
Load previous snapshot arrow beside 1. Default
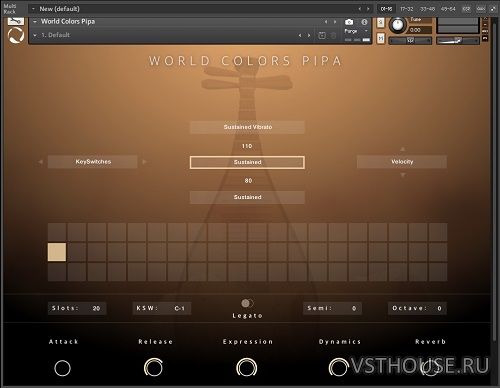(x=300, y=35)
